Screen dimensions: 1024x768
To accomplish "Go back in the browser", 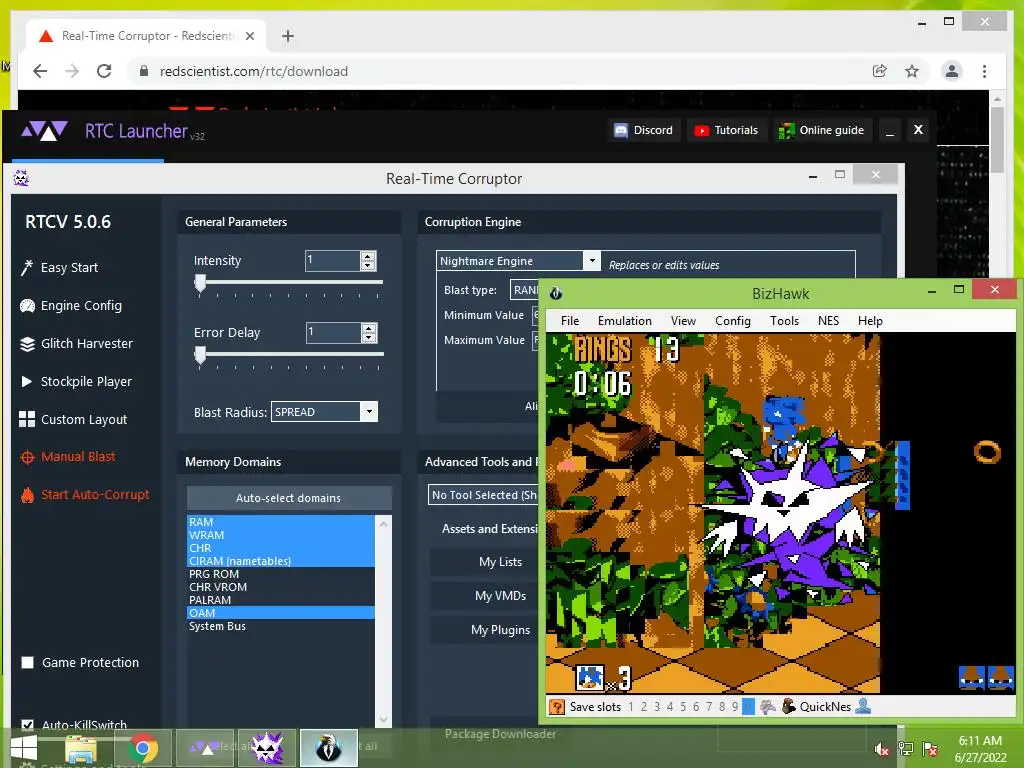I will (x=40, y=71).
